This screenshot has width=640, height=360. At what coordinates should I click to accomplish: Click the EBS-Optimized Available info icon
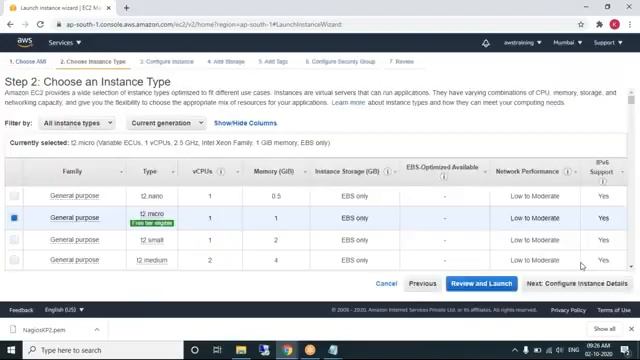444,177
